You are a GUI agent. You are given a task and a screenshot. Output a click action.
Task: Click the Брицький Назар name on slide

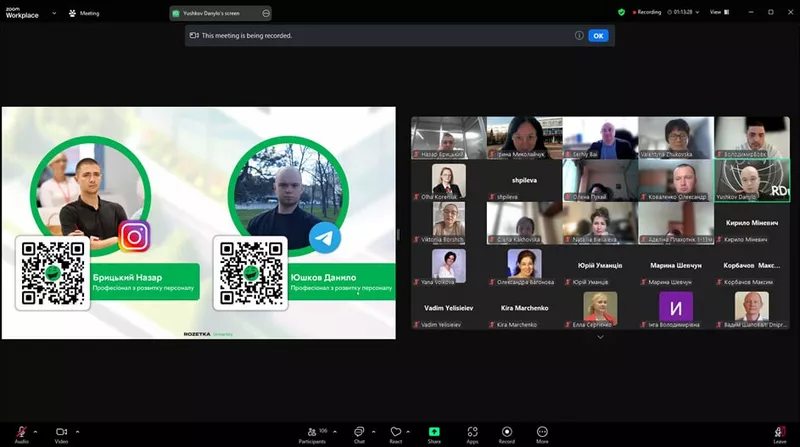click(128, 278)
